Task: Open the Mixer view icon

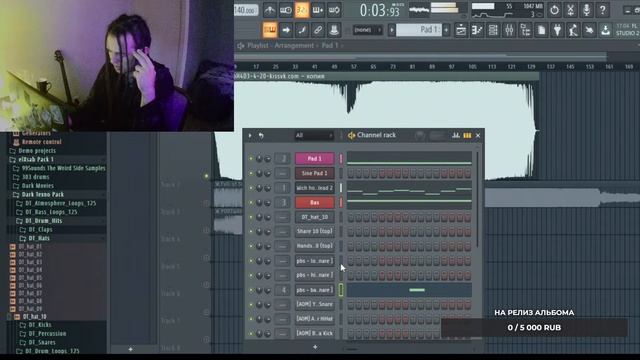Action: coord(509,30)
